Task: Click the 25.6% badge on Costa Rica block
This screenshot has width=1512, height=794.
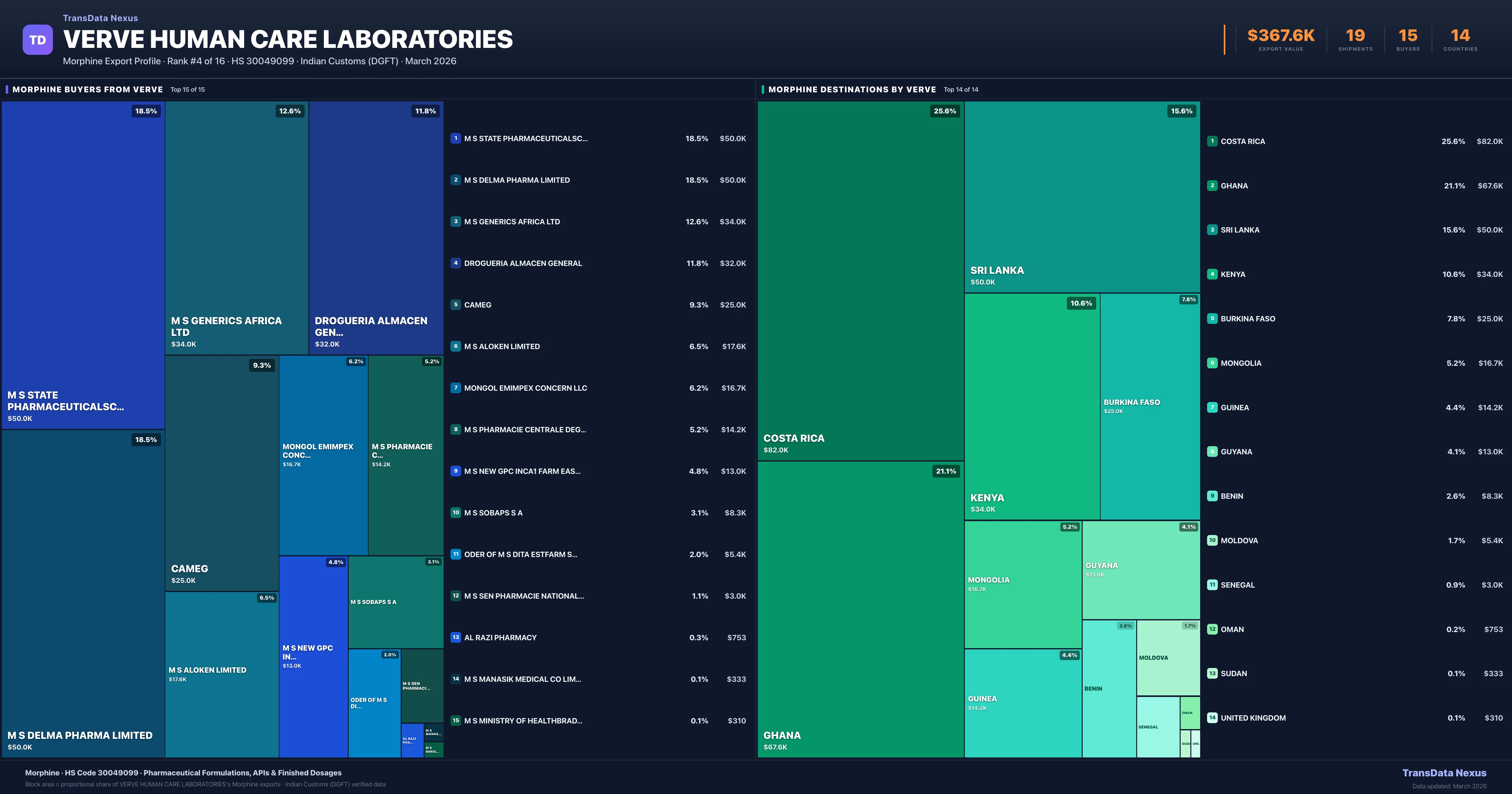Action: pyautogui.click(x=944, y=111)
